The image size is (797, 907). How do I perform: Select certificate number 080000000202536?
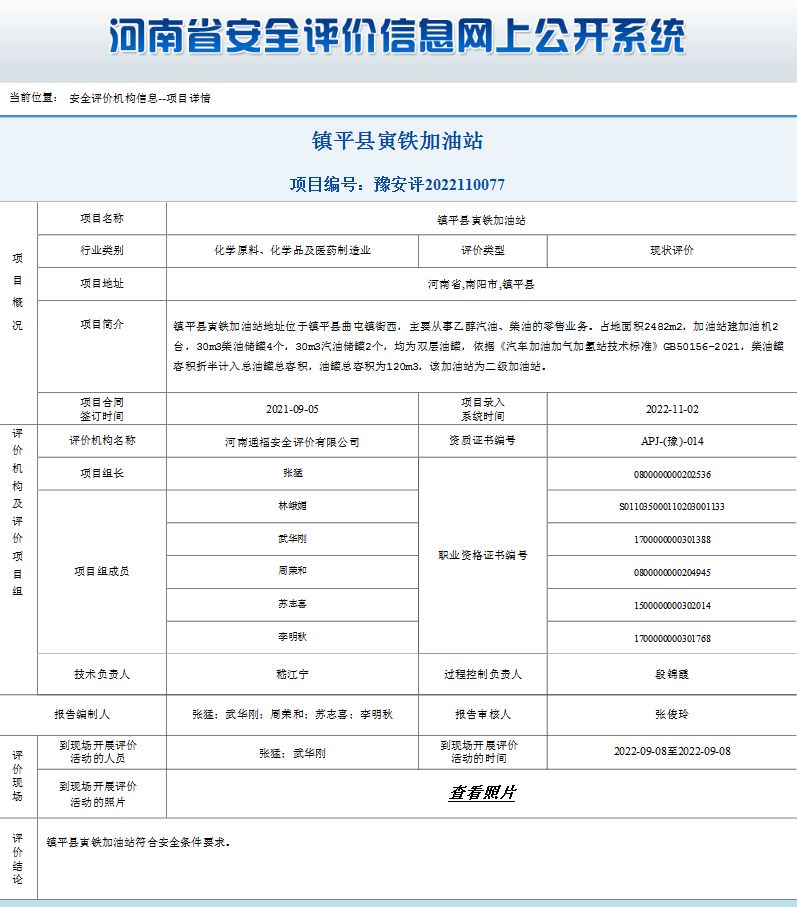tap(672, 474)
